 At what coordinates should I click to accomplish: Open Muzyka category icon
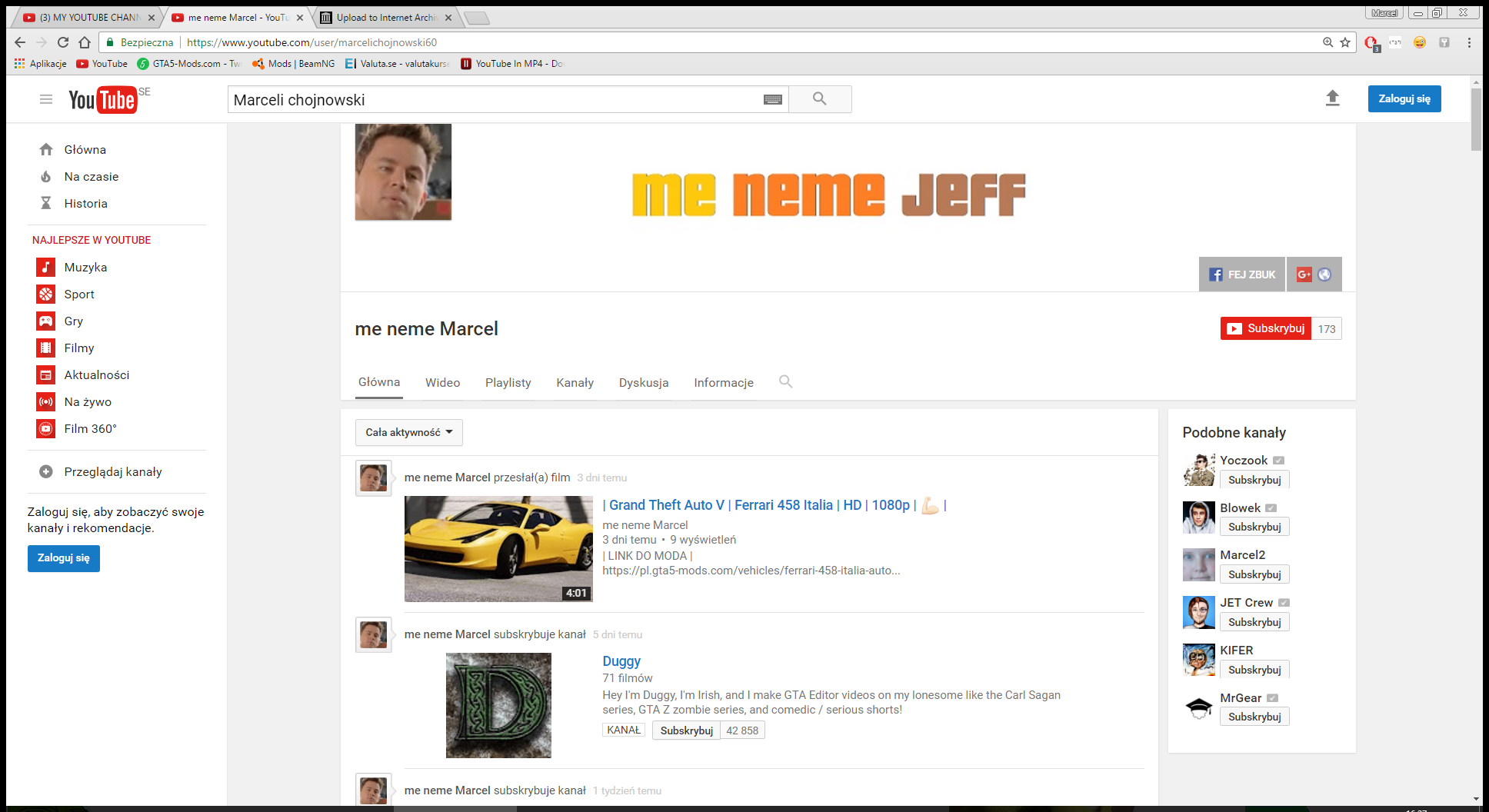[x=46, y=268]
